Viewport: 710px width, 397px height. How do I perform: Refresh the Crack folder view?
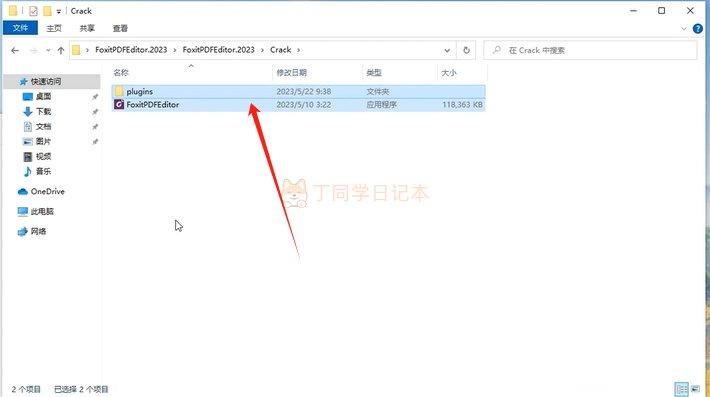(466, 50)
